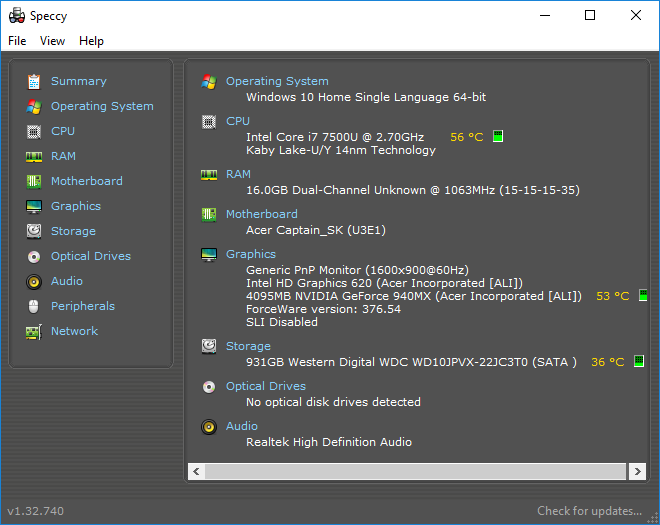This screenshot has width=660, height=525.
Task: Click the Motherboard heading in main panel
Action: point(261,214)
